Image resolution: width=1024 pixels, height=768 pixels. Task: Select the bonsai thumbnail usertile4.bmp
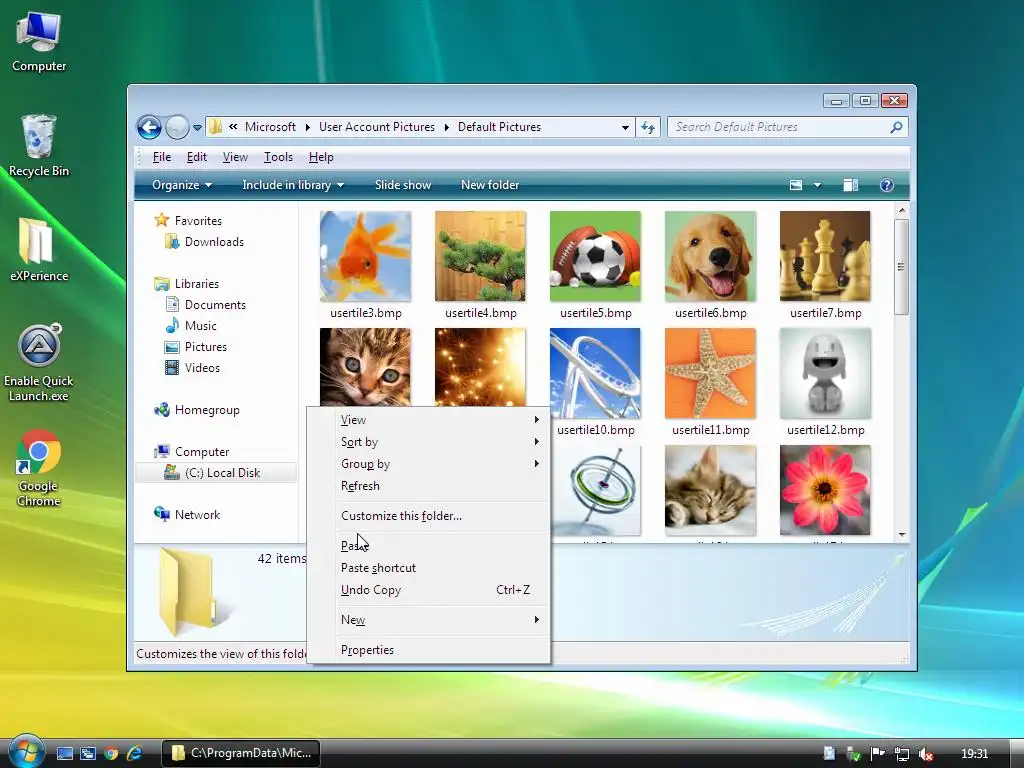point(481,256)
